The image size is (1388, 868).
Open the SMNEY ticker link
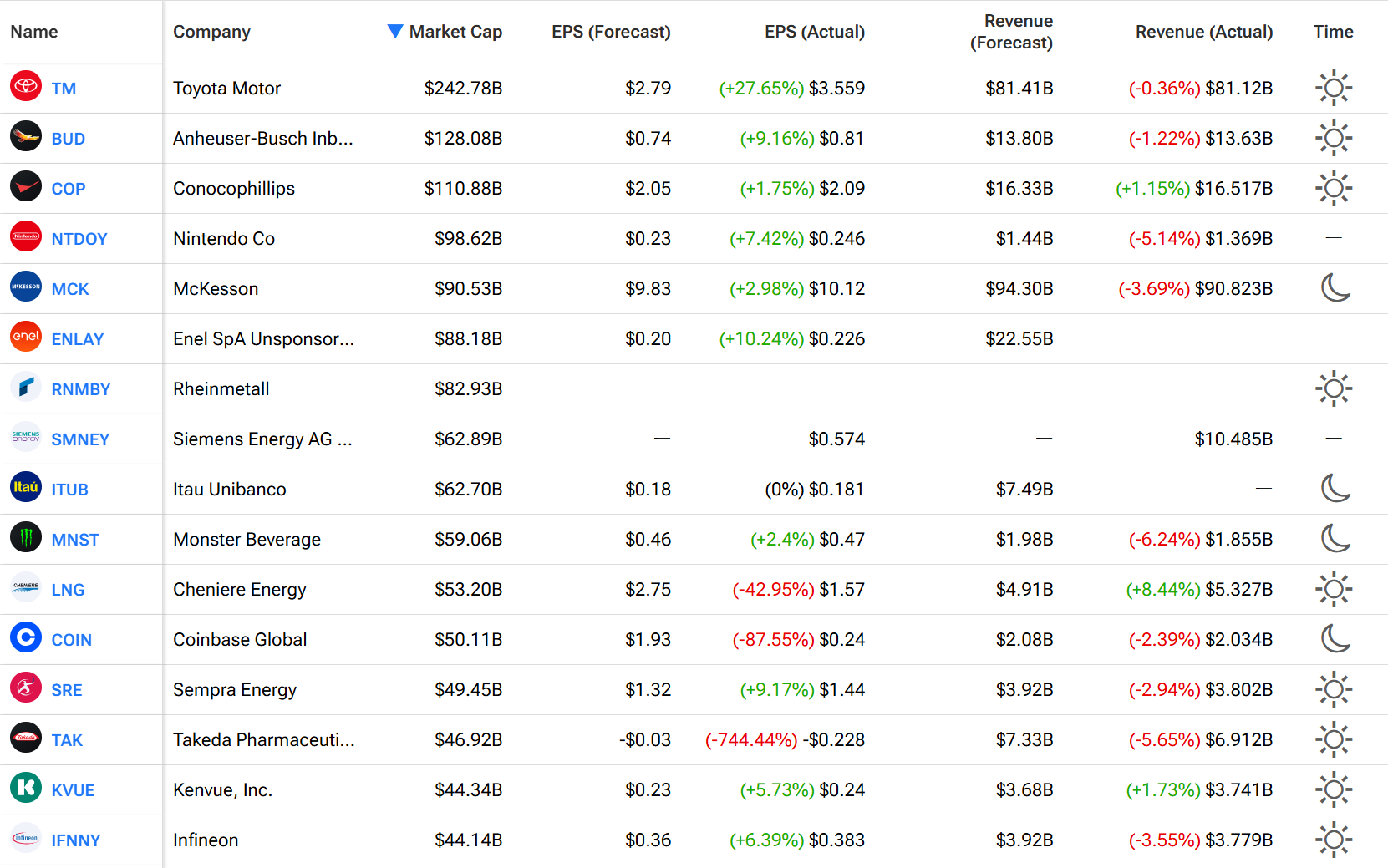point(80,439)
